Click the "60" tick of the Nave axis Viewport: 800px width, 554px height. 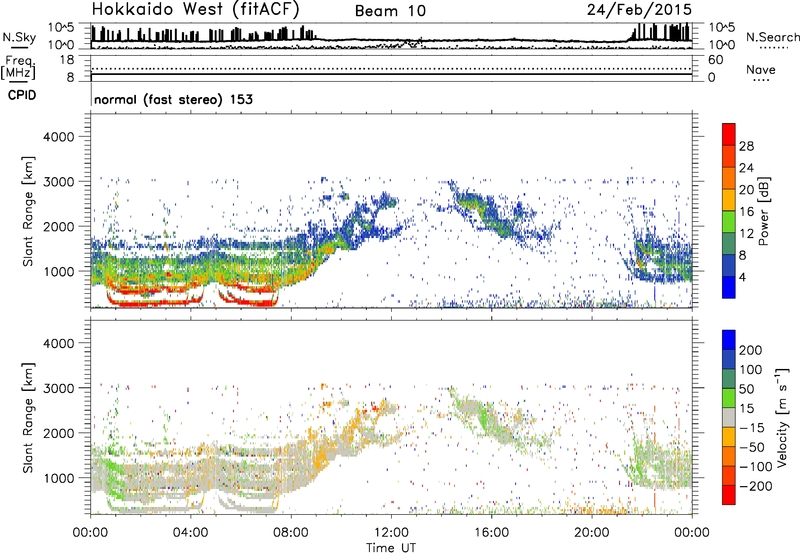click(715, 60)
